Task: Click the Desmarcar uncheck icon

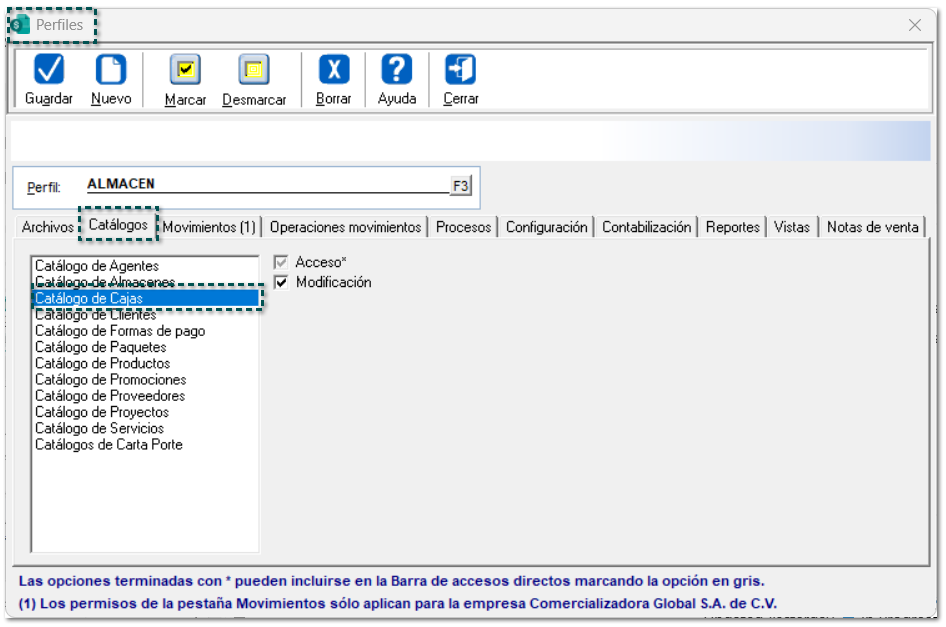Action: coord(254,70)
